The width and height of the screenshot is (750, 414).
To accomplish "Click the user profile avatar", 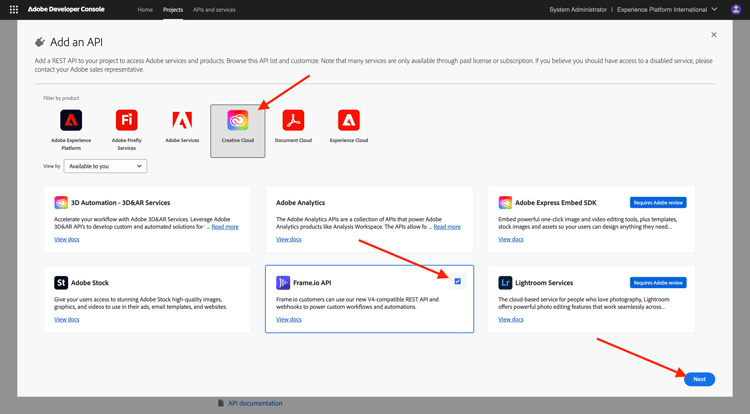I will click(x=736, y=9).
